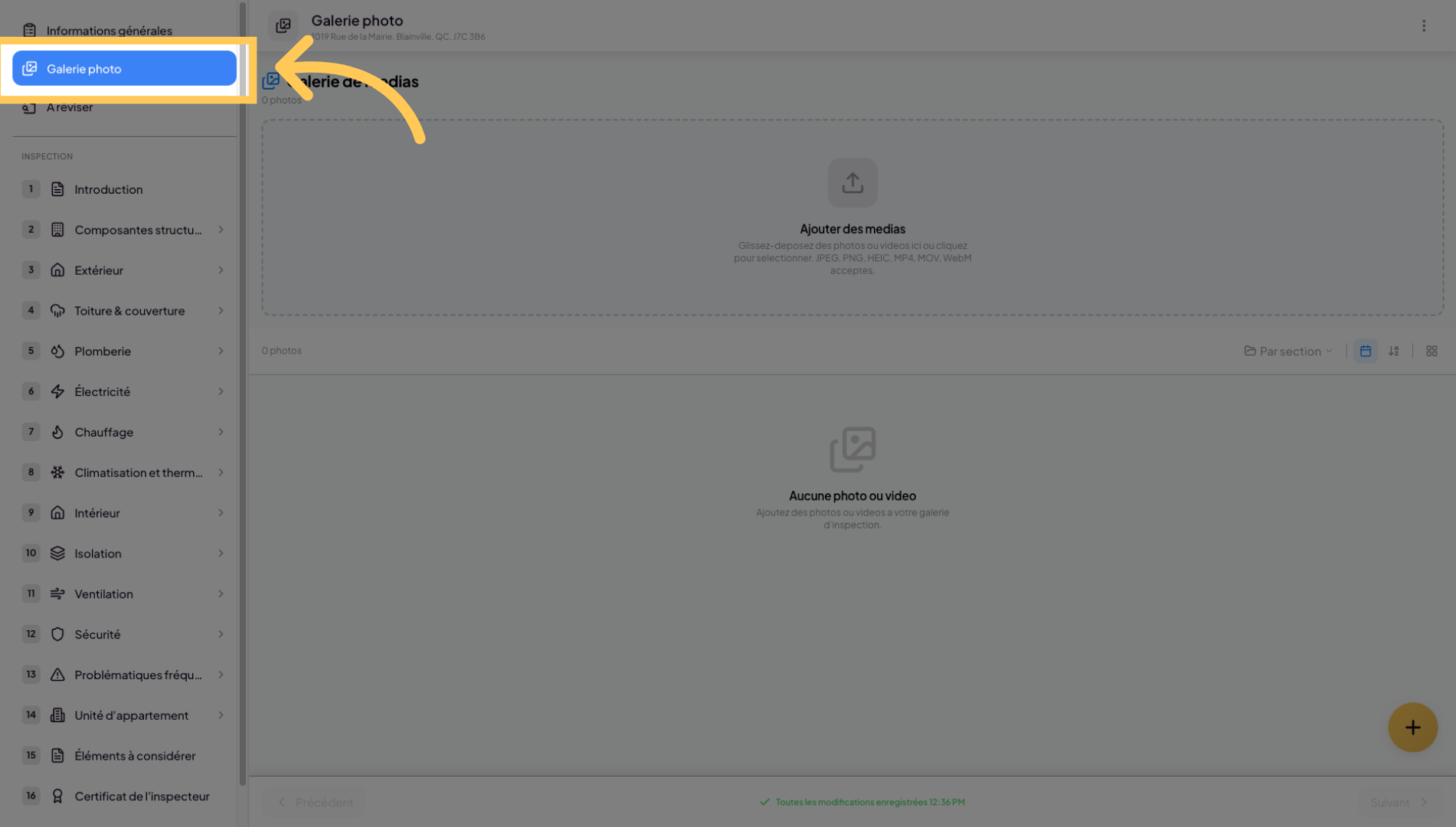
Task: Click the yellow plus floating button
Action: click(x=1412, y=727)
